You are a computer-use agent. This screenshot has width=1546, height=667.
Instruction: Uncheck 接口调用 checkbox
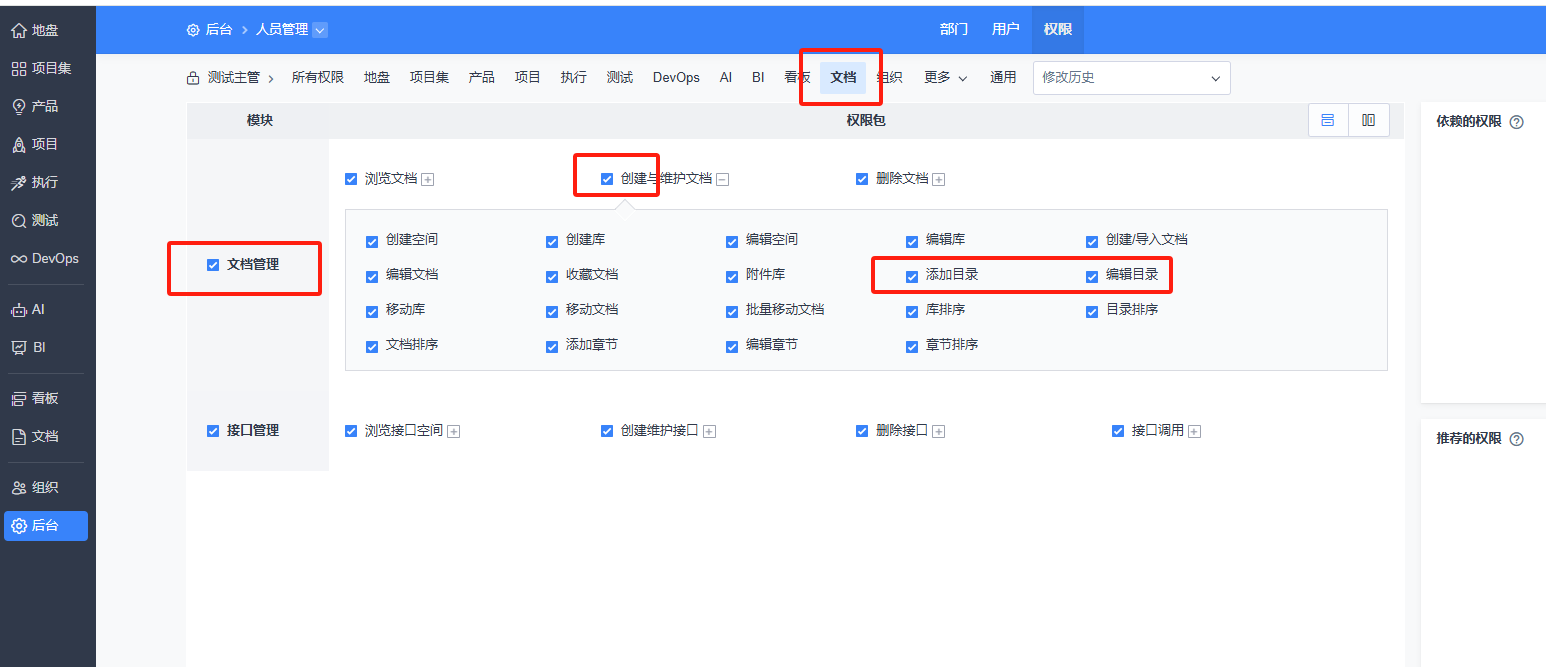point(1118,431)
